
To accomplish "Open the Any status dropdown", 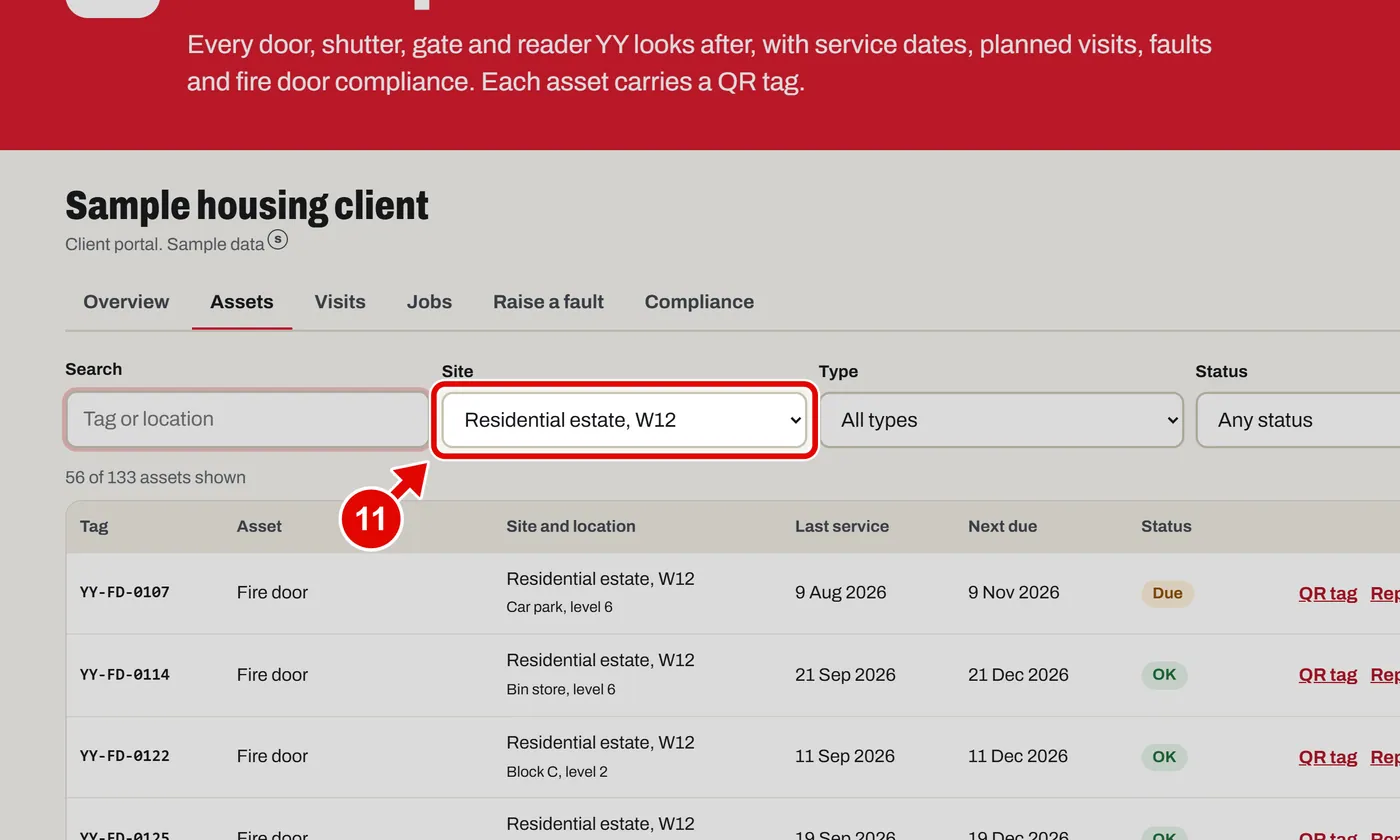I will click(1298, 420).
